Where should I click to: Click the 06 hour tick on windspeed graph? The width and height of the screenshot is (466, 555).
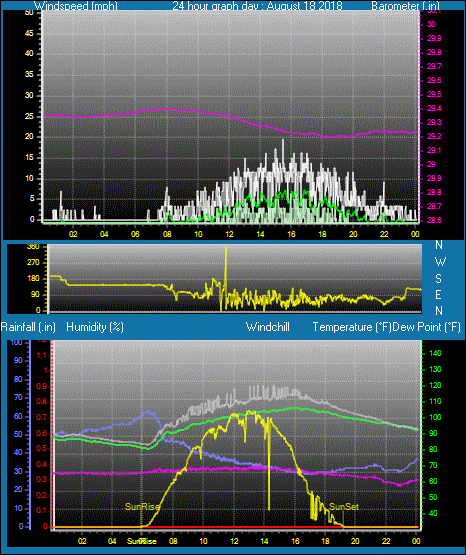pyautogui.click(x=136, y=234)
